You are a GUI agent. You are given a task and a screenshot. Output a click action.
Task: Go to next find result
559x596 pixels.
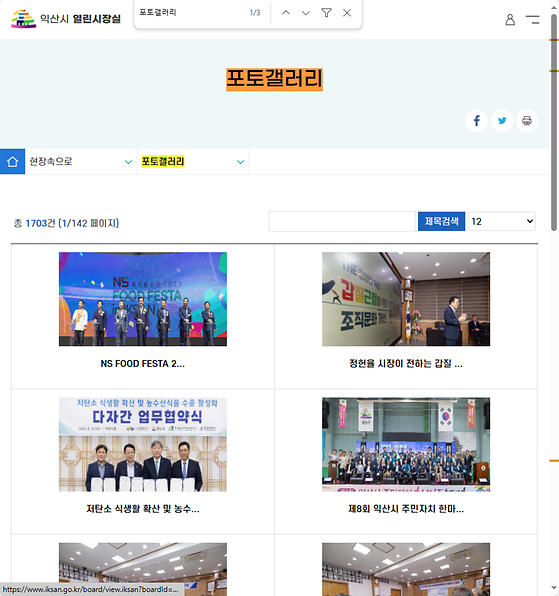(x=306, y=13)
